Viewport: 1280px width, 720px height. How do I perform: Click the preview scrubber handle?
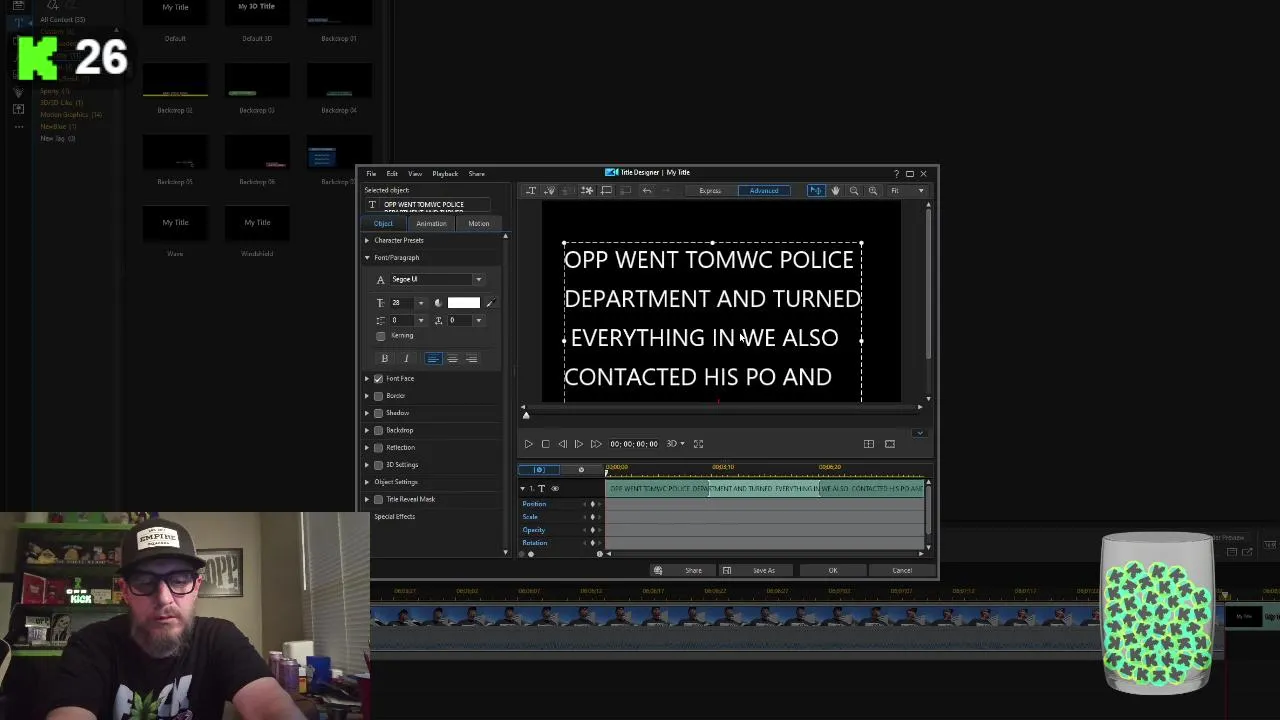click(526, 415)
